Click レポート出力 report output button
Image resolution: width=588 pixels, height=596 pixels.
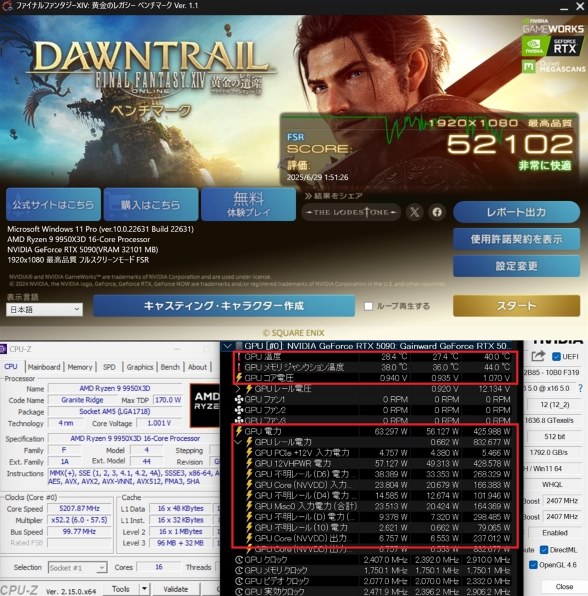516,212
